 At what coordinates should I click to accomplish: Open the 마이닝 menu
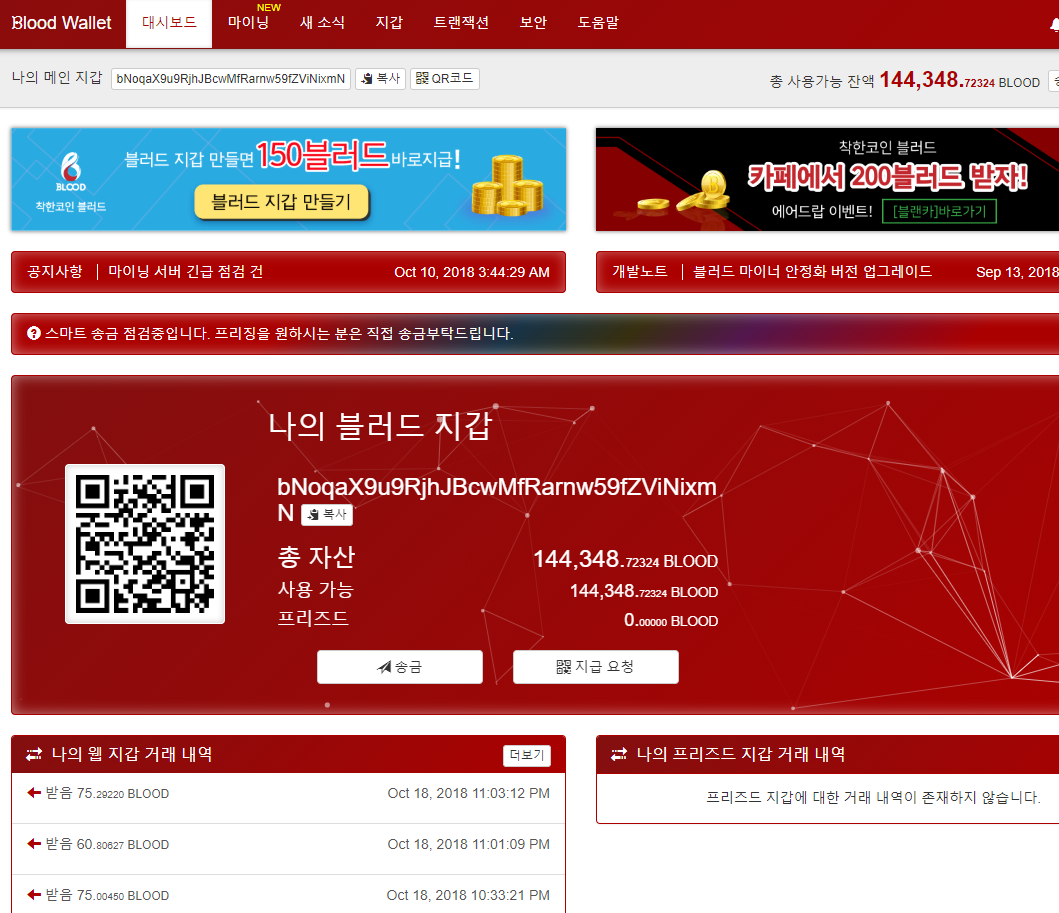click(x=249, y=23)
